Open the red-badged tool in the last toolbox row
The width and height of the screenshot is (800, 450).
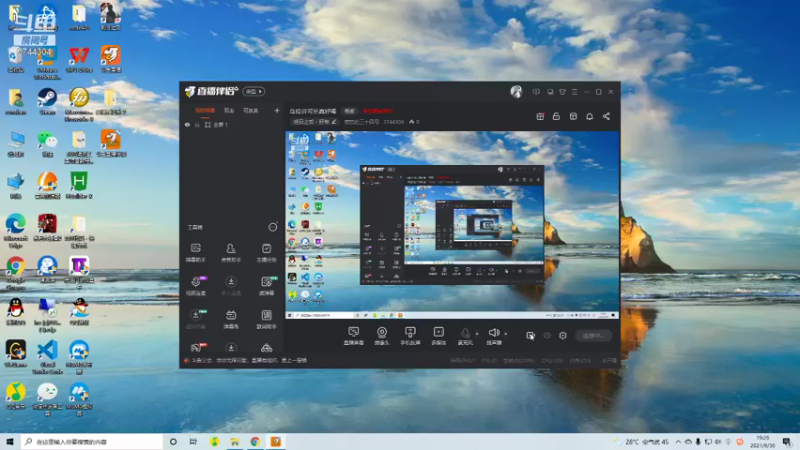pyautogui.click(x=196, y=348)
